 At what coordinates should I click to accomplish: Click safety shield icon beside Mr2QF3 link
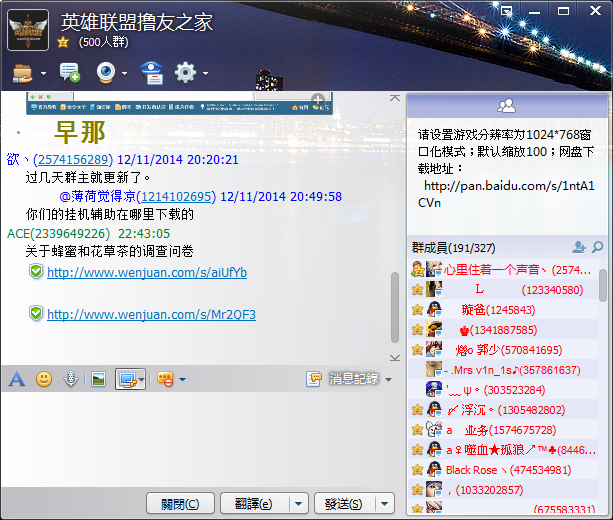tap(36, 314)
